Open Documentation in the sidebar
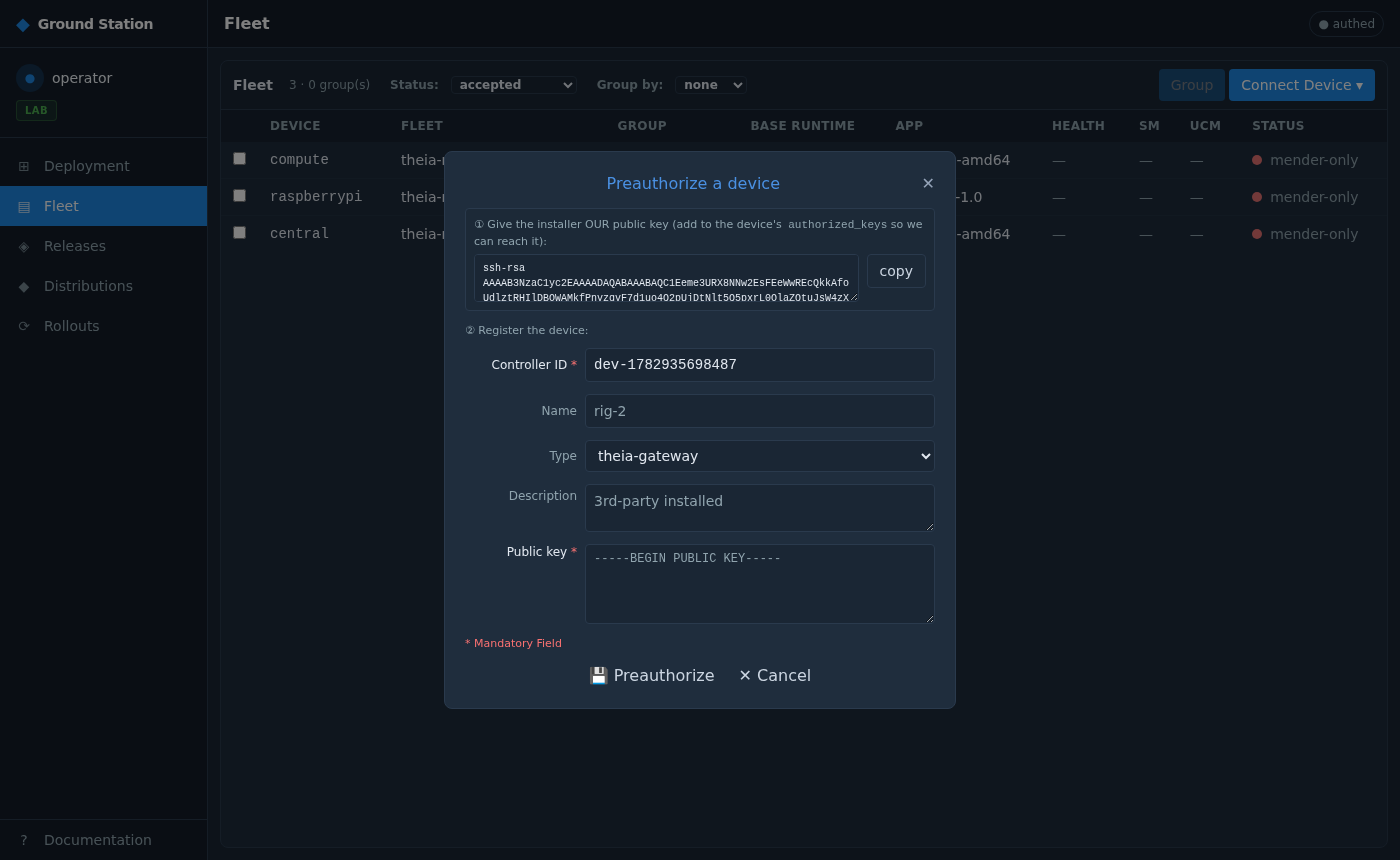 pos(104,840)
